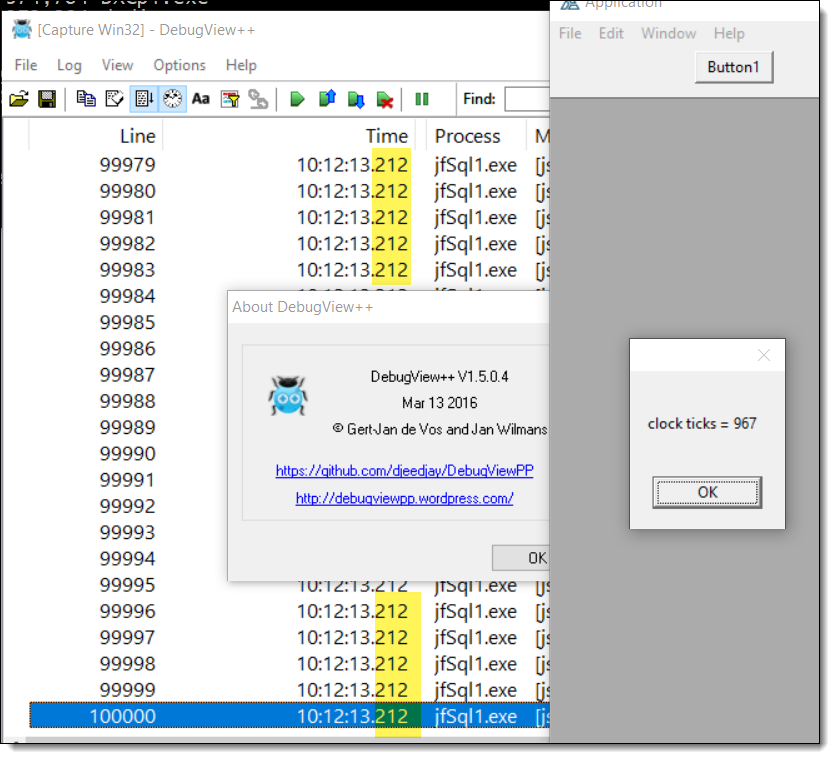Toggle the clock time display button

coord(172,99)
